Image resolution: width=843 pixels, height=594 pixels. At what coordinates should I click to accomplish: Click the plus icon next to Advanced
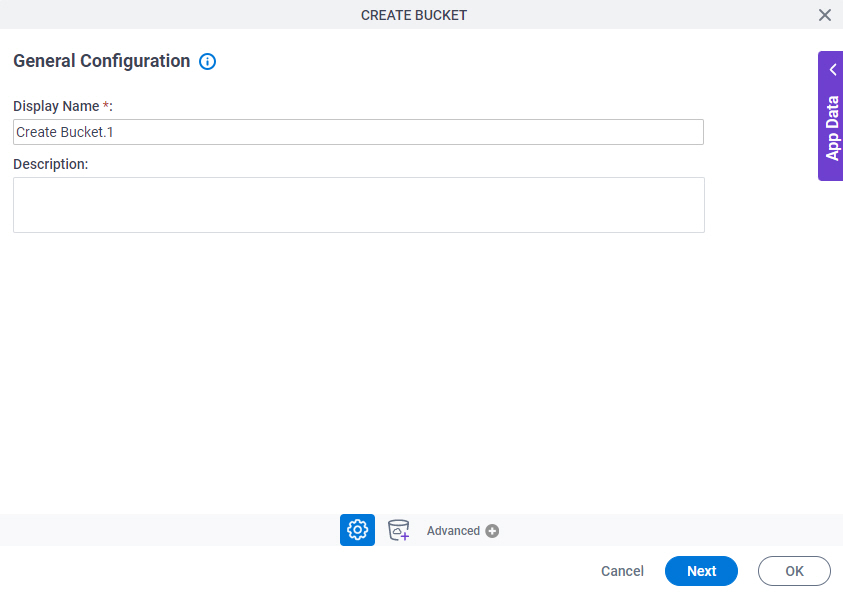tap(491, 531)
